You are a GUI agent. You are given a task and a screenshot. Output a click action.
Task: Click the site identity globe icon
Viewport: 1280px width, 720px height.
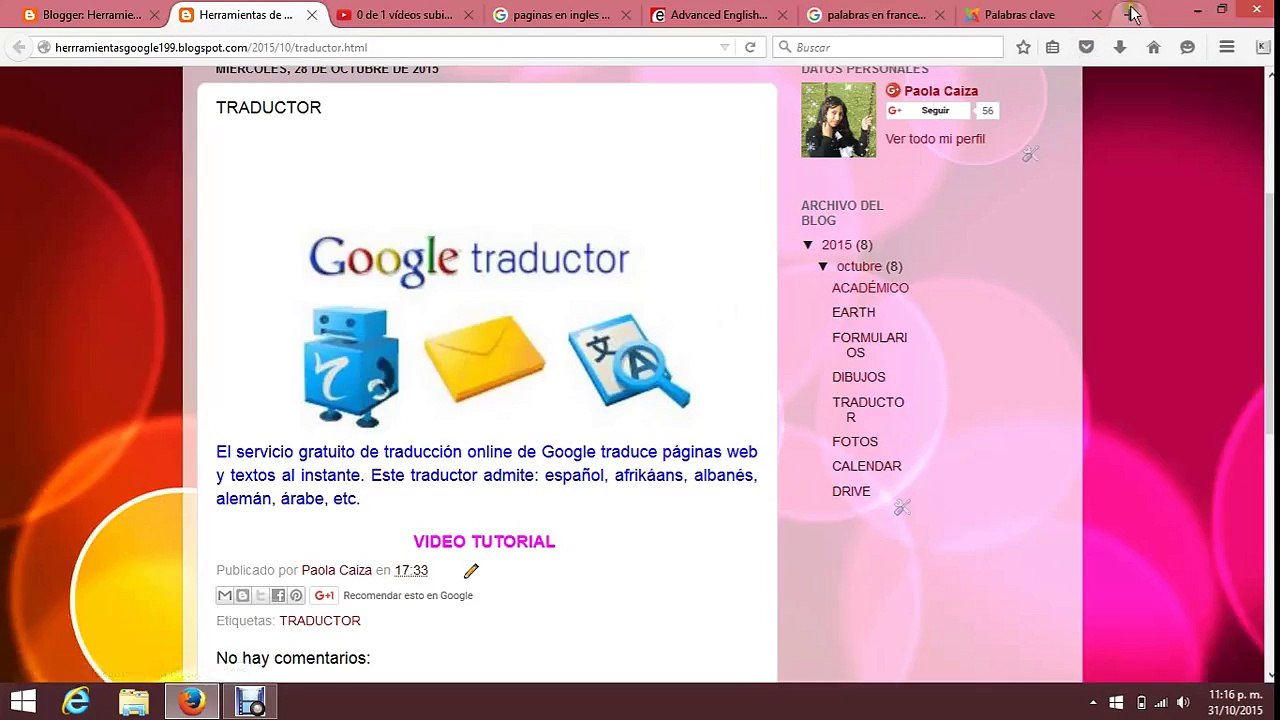click(x=44, y=47)
